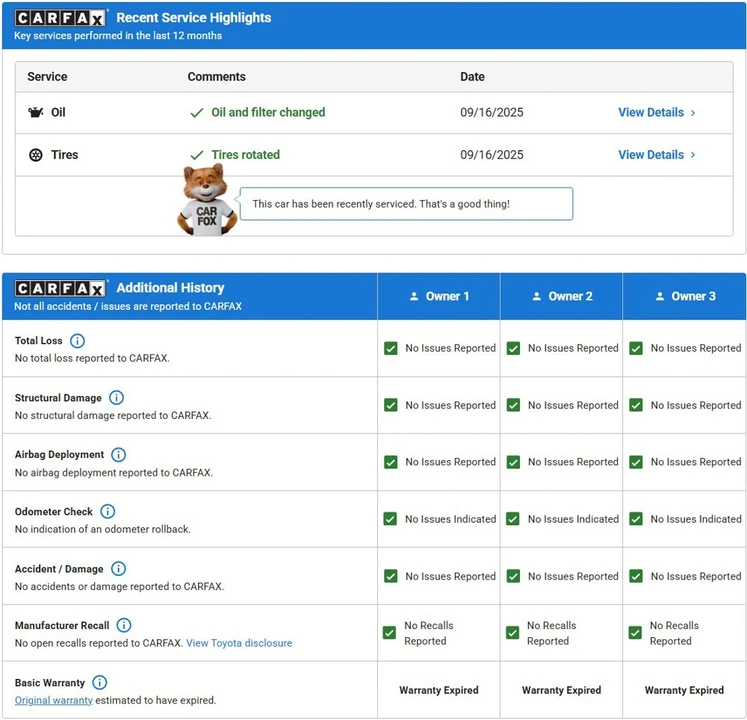Click 'No airbag deployment reported to CARFAX.' text
Viewport: 747px width, 720px height.
[x=114, y=473]
